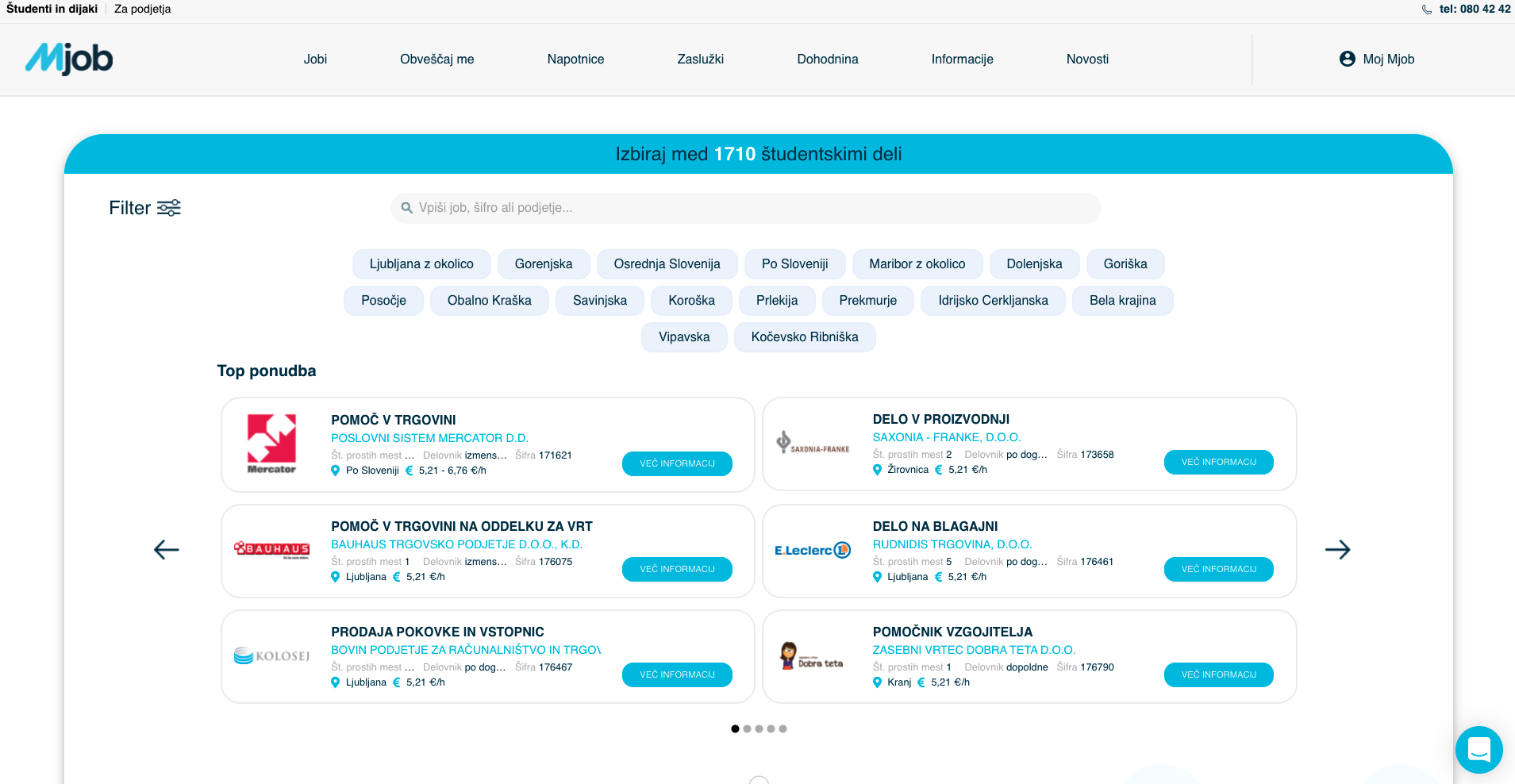This screenshot has width=1515, height=784.
Task: Click the Mjob logo
Action: click(x=69, y=59)
